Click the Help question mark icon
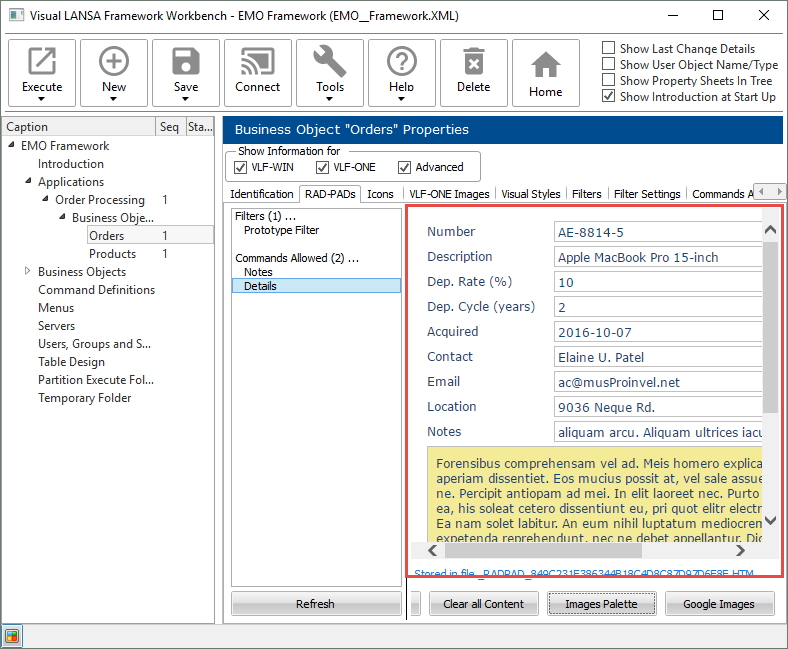 [402, 62]
